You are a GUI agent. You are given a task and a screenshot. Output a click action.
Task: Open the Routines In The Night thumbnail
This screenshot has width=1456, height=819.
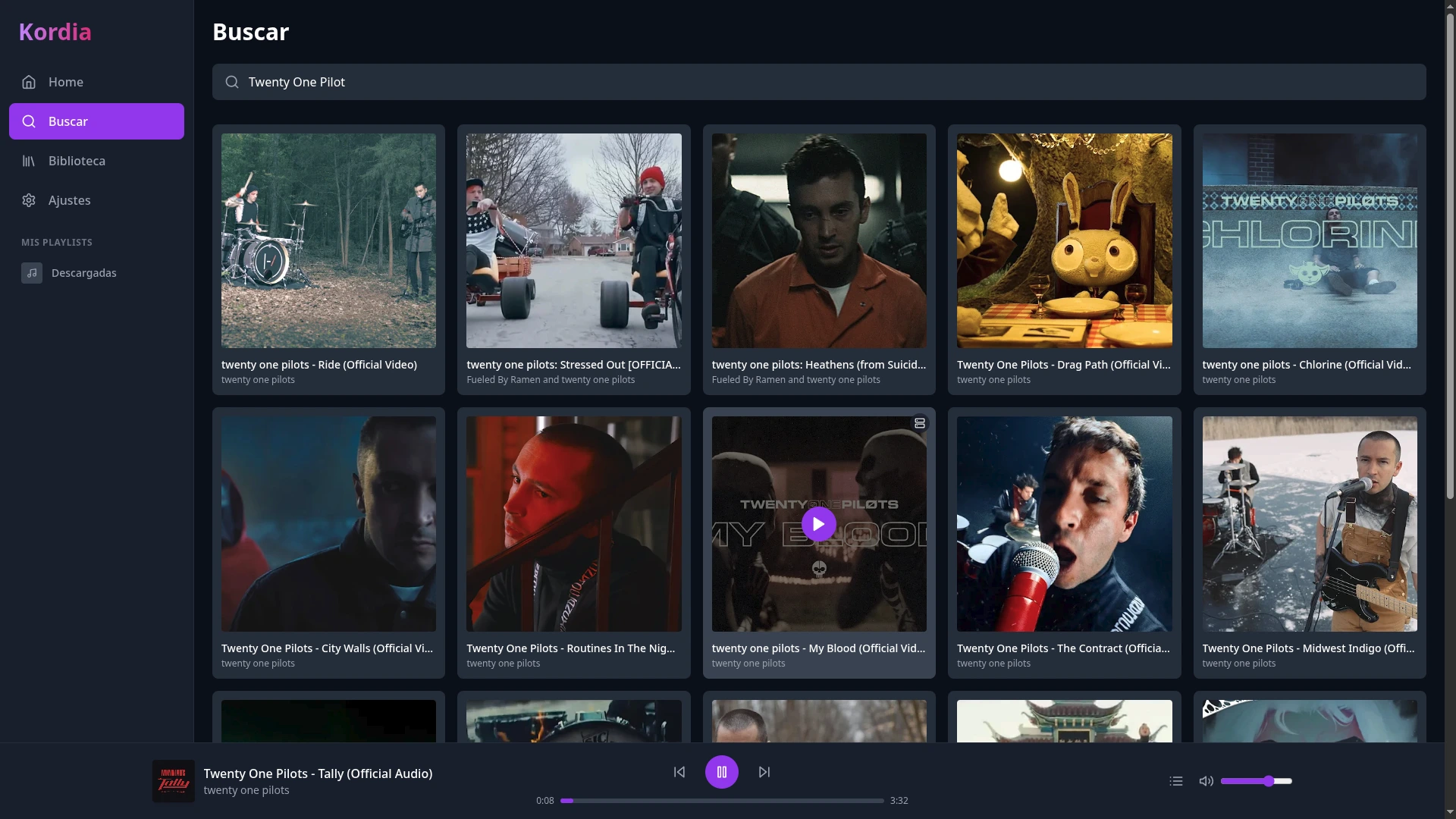[x=573, y=524]
